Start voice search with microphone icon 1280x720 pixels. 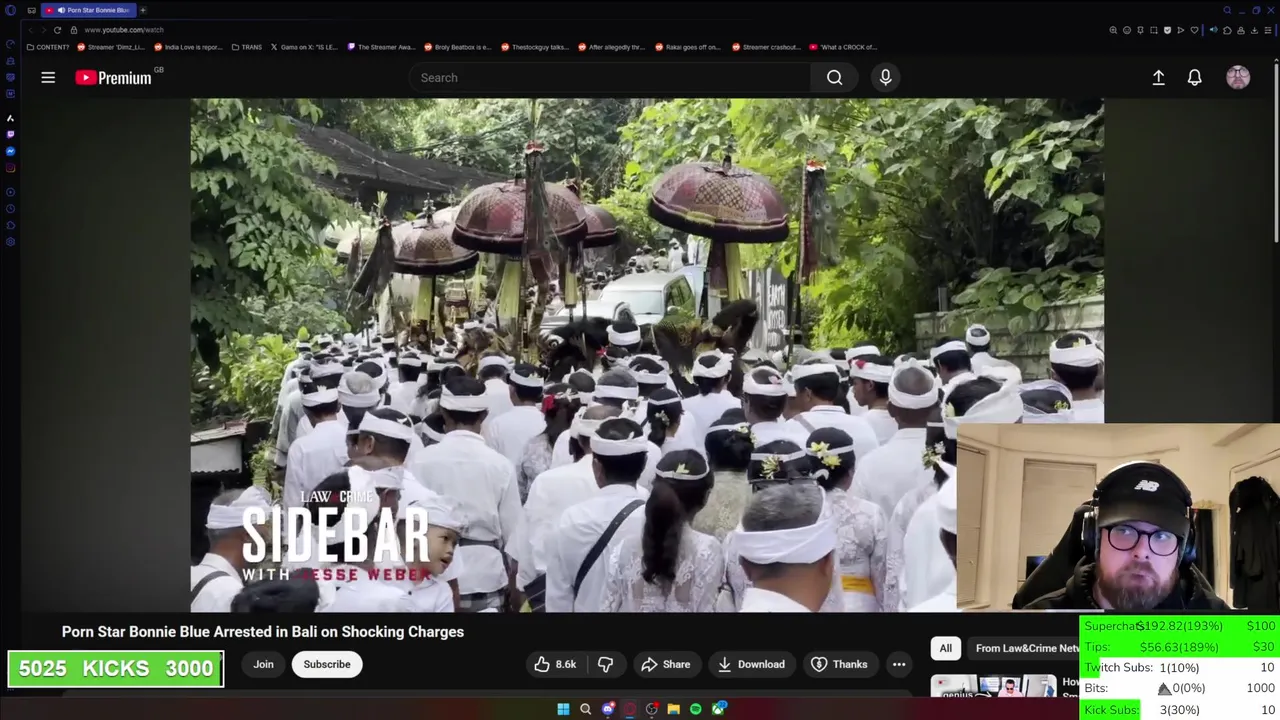click(x=885, y=77)
